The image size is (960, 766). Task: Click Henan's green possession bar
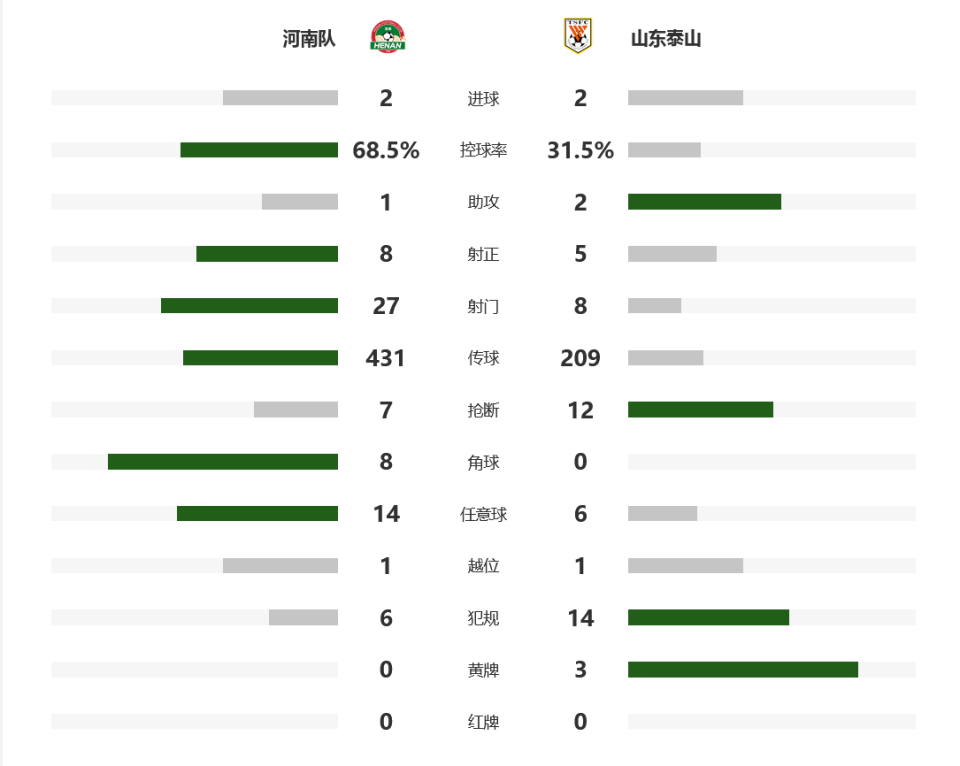pos(259,150)
